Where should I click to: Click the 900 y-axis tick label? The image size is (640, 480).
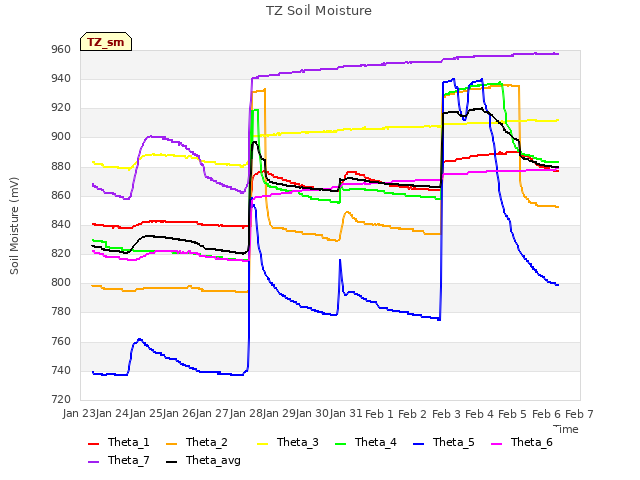tap(61, 137)
